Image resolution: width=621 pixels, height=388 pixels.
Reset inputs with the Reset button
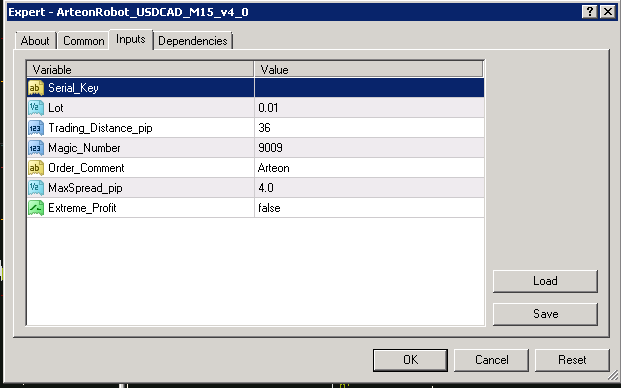coord(572,360)
